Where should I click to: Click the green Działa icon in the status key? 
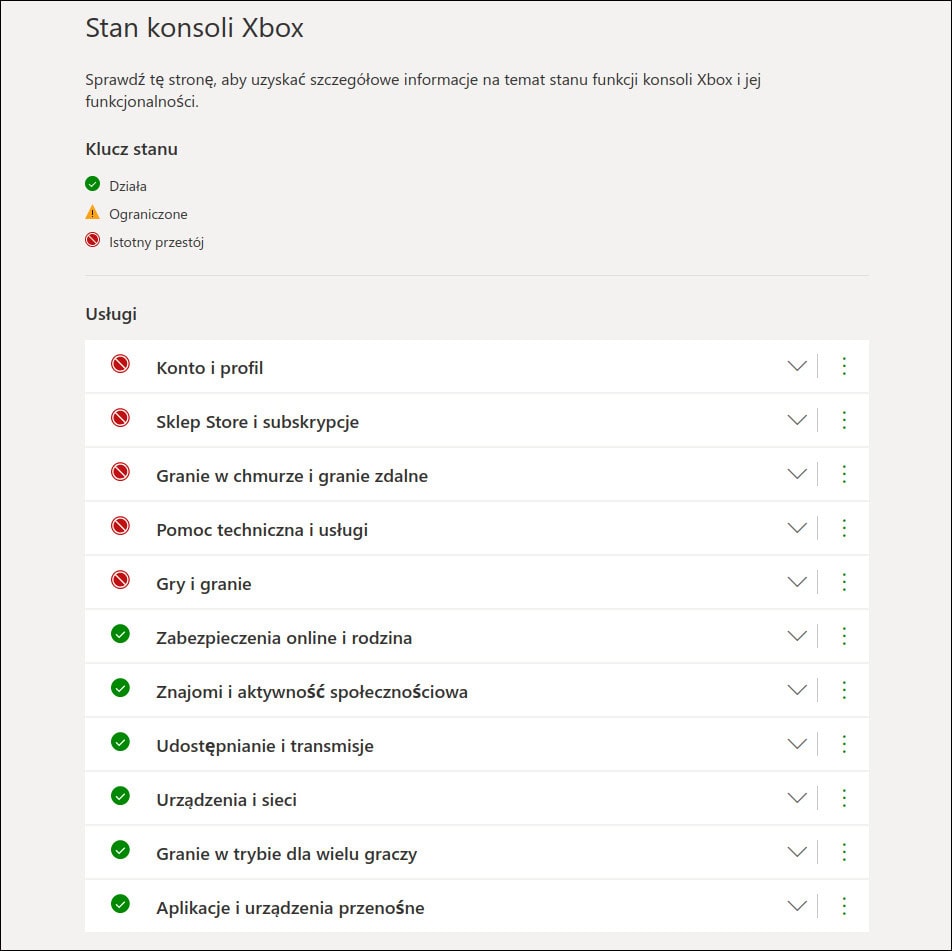92,185
